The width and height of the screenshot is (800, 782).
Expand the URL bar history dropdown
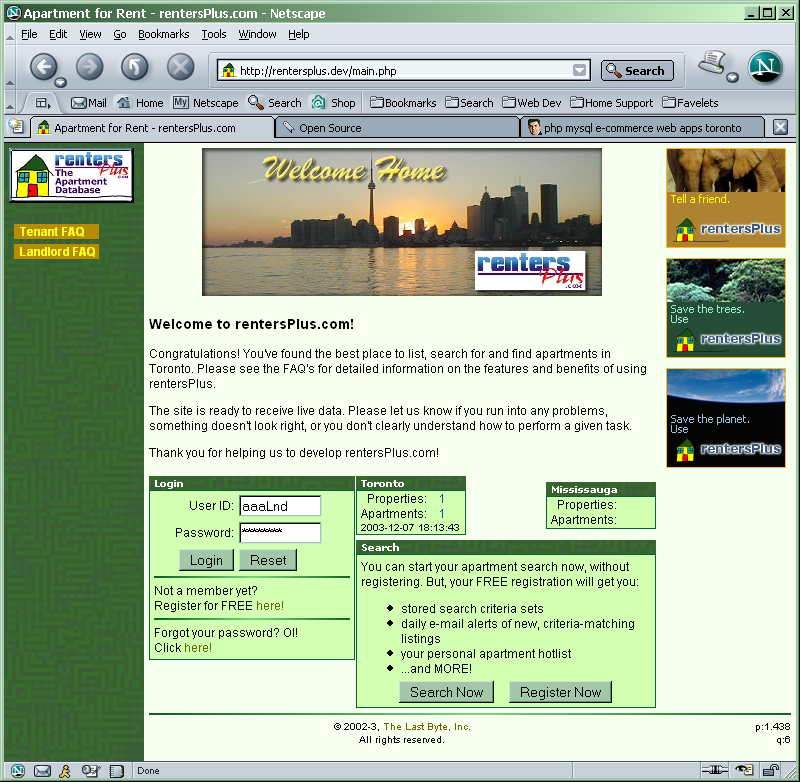coord(580,71)
